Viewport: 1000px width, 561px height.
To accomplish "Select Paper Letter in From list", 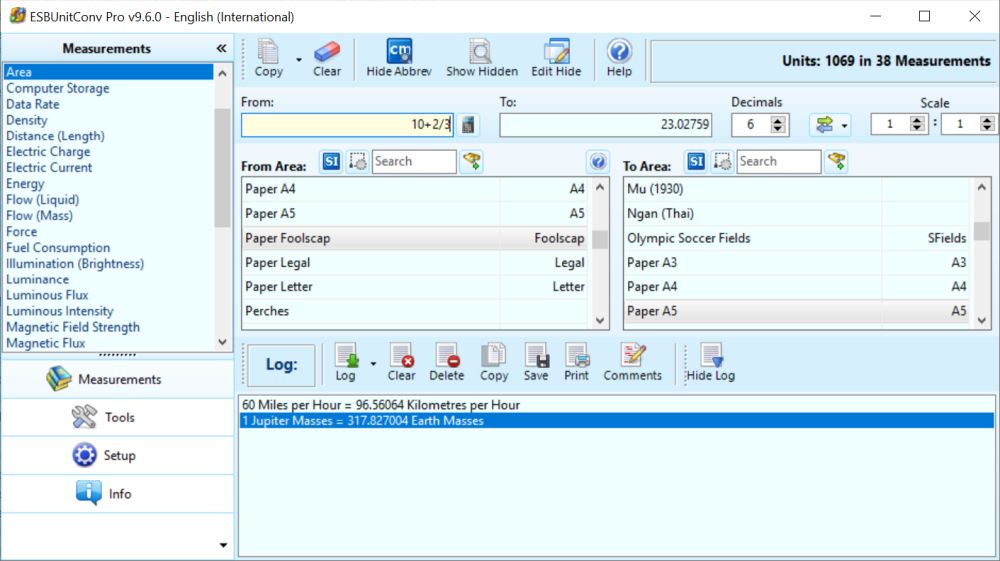I will [415, 287].
